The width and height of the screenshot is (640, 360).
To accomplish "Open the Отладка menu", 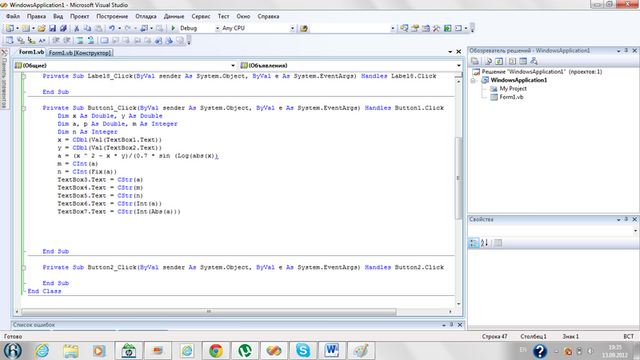I will [x=146, y=16].
